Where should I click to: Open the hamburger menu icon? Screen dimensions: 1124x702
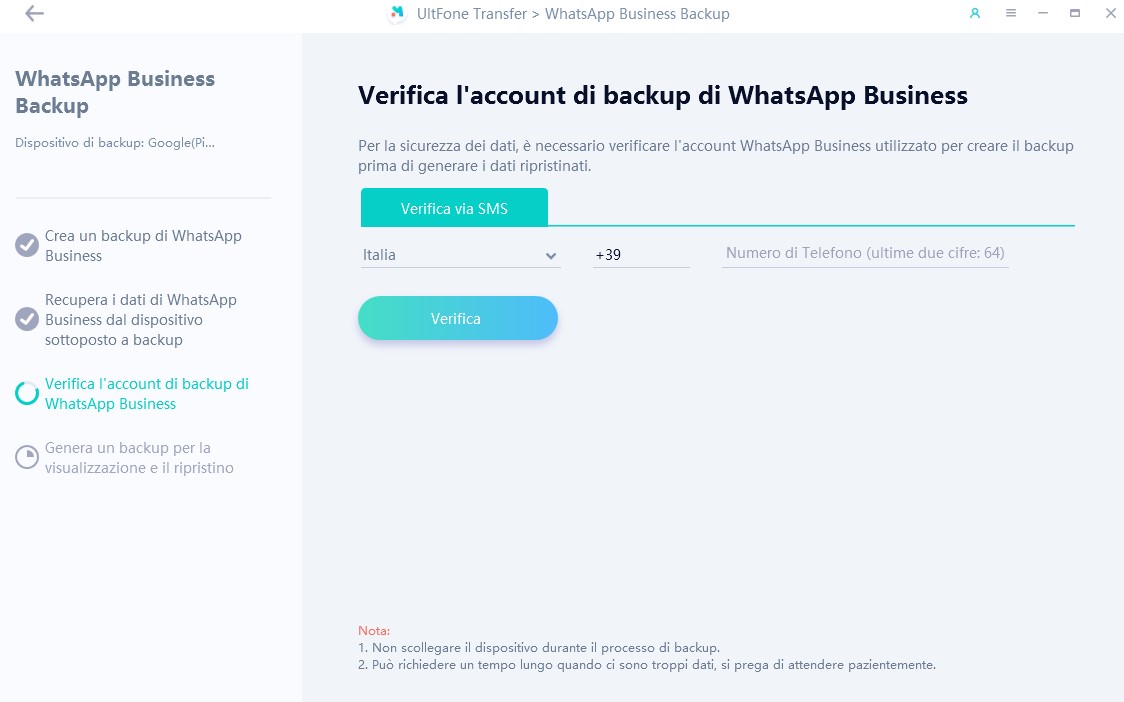(x=1011, y=13)
